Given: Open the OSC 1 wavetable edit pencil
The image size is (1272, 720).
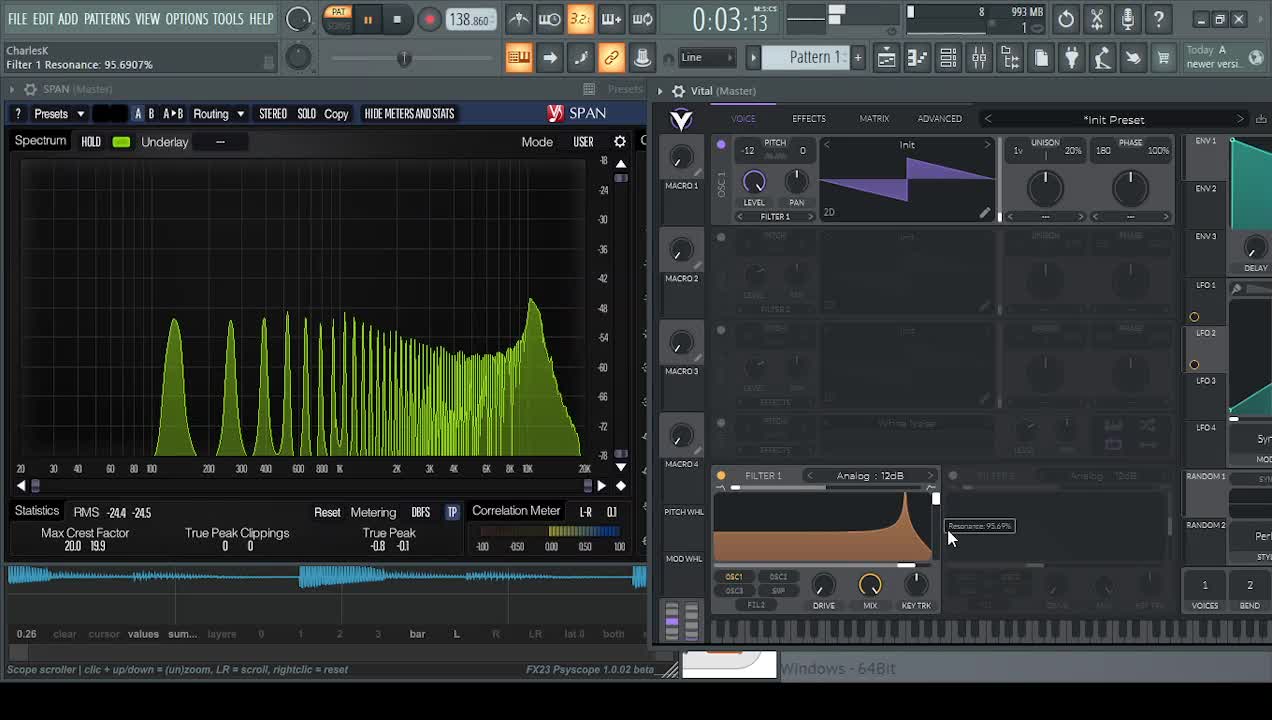Looking at the screenshot, I should tap(984, 213).
